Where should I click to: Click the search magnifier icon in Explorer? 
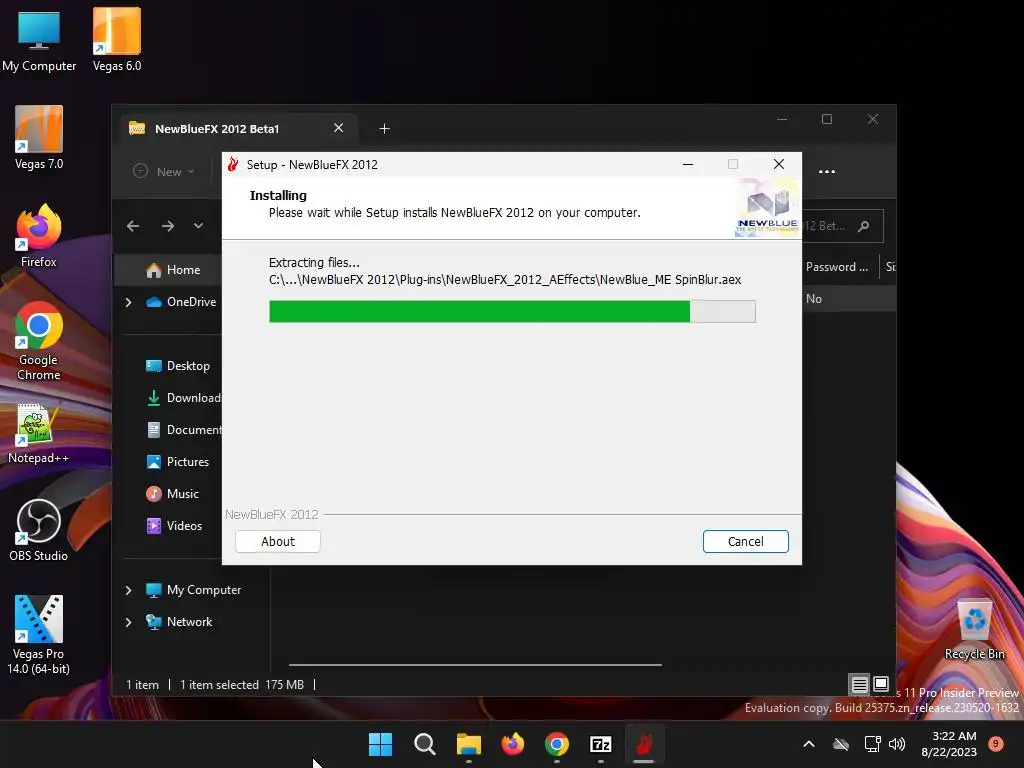point(863,226)
